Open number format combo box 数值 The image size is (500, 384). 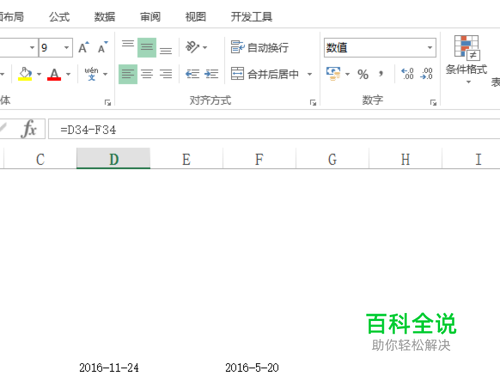[380, 48]
